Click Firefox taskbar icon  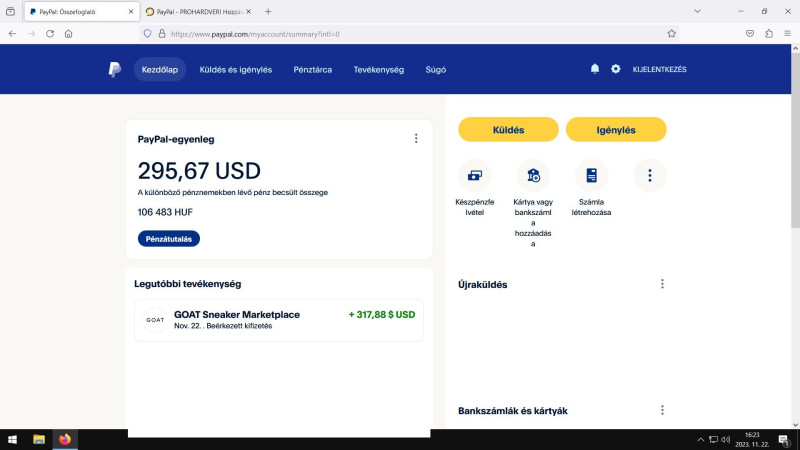click(65, 439)
